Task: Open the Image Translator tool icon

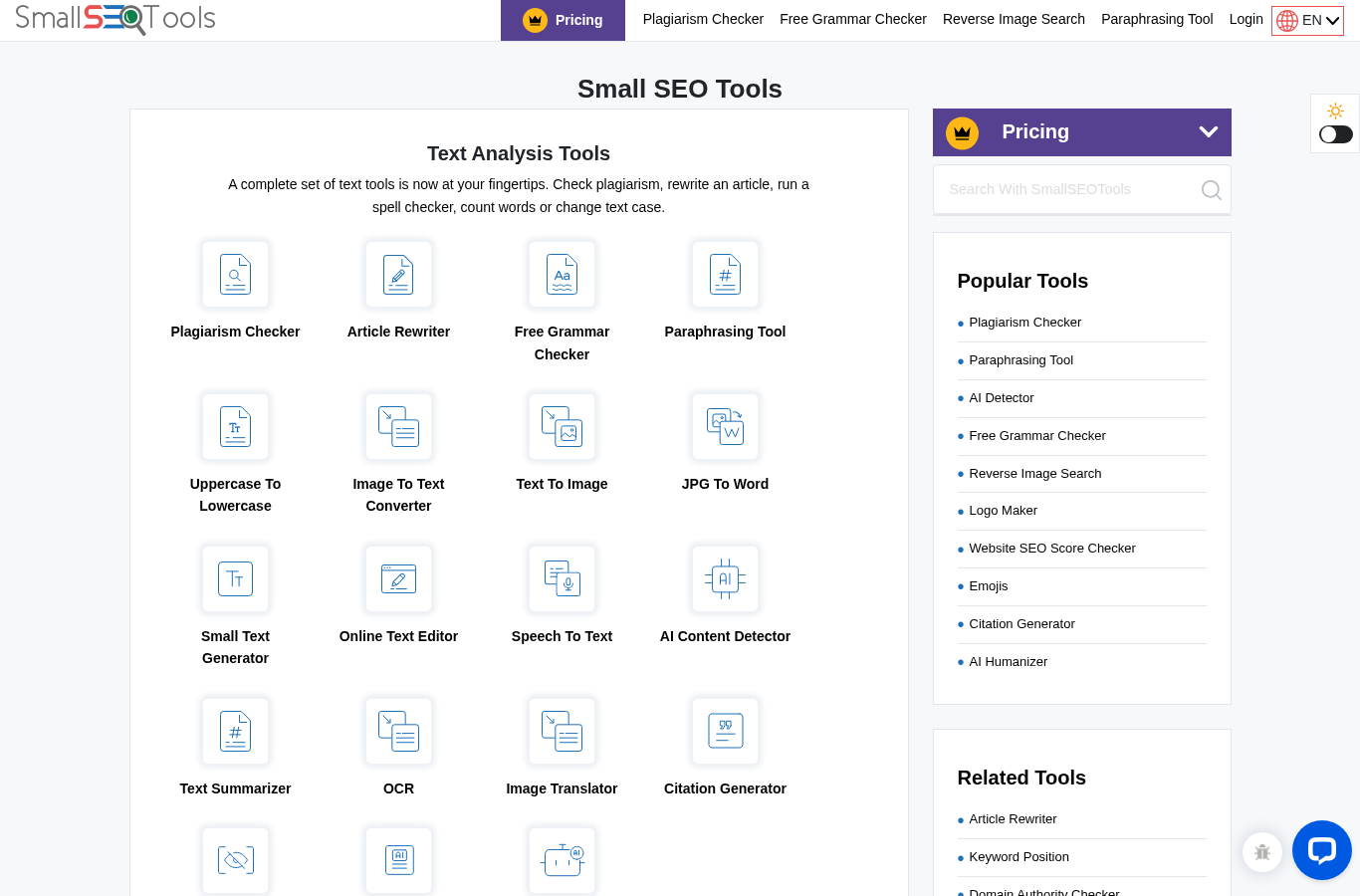Action: pos(562,732)
